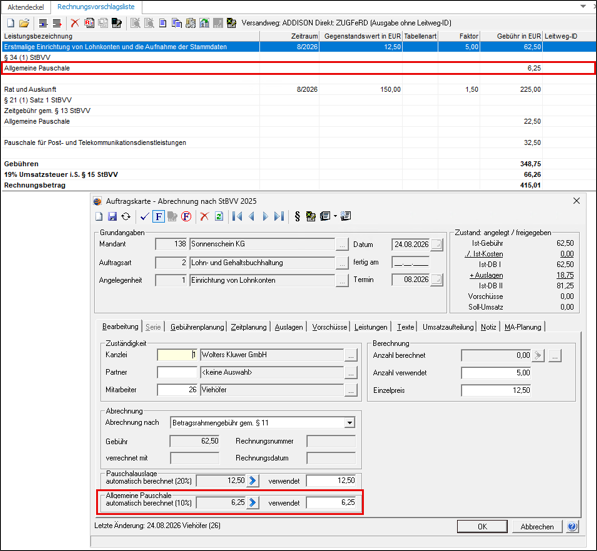Image resolution: width=597 pixels, height=551 pixels.
Task: Switch to the Aktendeckel tab
Action: click(x=26, y=7)
